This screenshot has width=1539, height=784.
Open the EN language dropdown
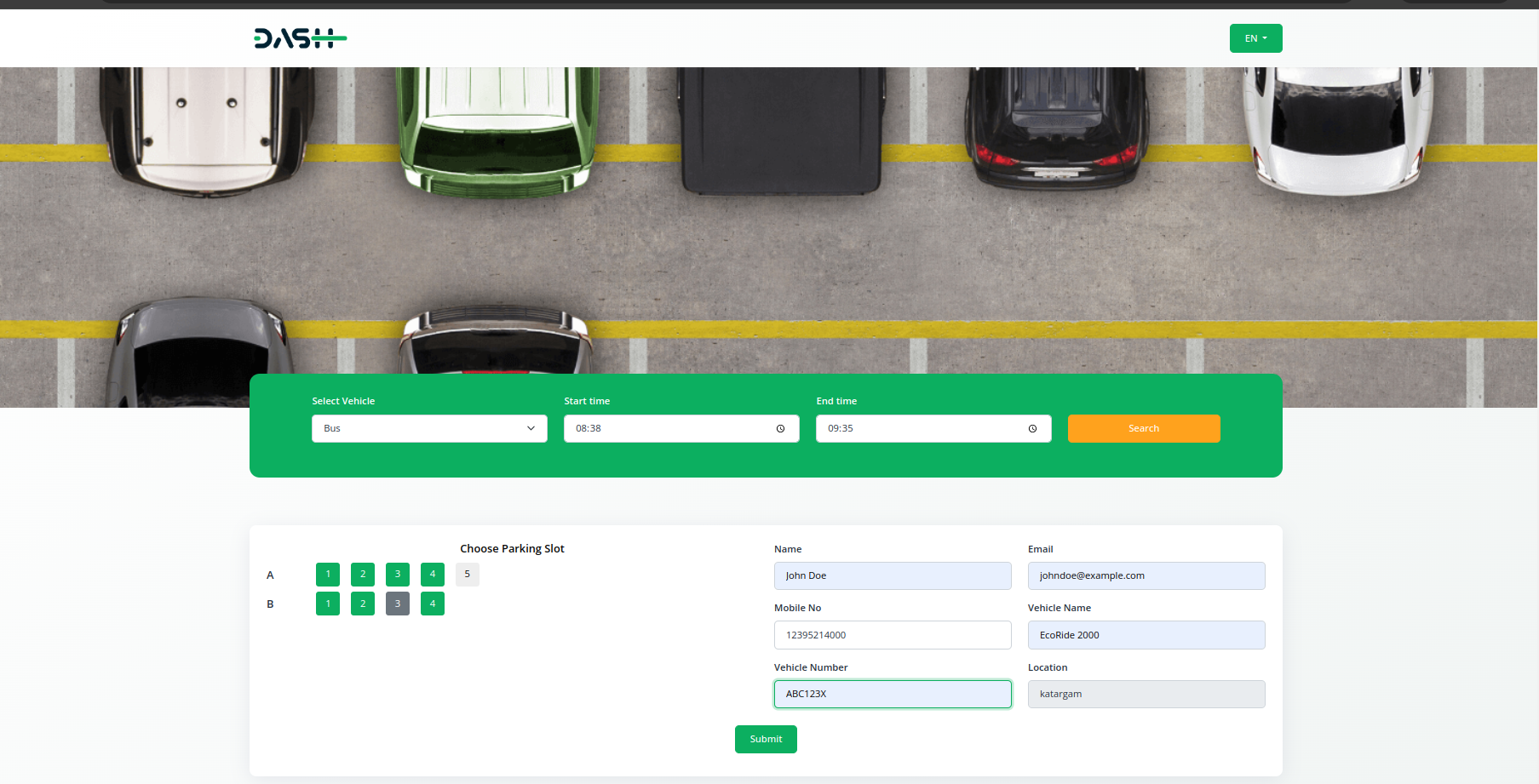(1255, 38)
